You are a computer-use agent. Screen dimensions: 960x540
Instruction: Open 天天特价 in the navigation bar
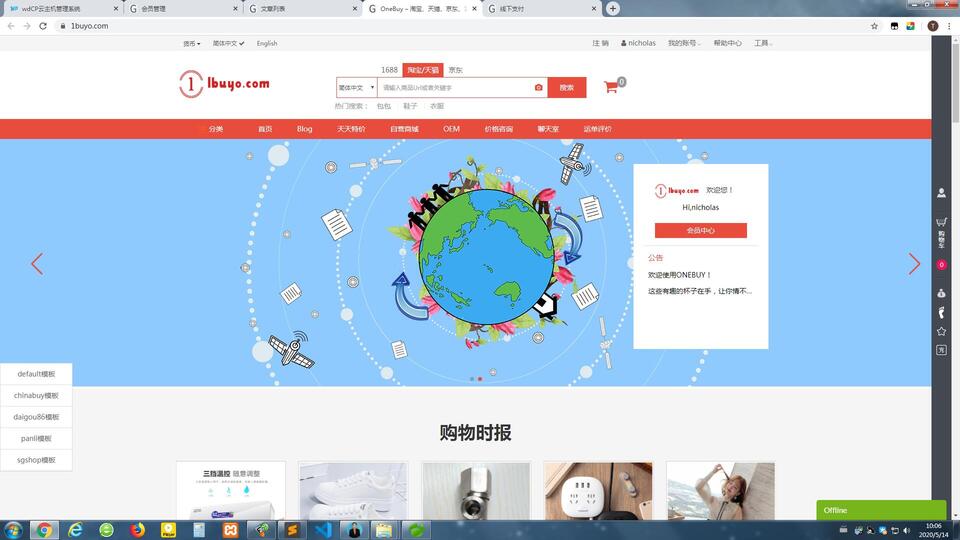(351, 129)
